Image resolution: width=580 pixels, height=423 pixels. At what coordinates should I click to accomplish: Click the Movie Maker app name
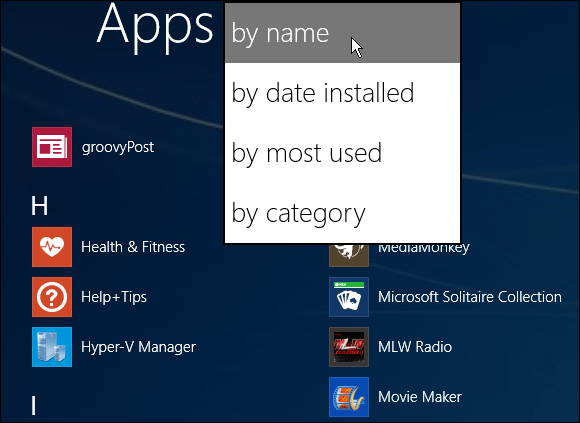pos(420,397)
